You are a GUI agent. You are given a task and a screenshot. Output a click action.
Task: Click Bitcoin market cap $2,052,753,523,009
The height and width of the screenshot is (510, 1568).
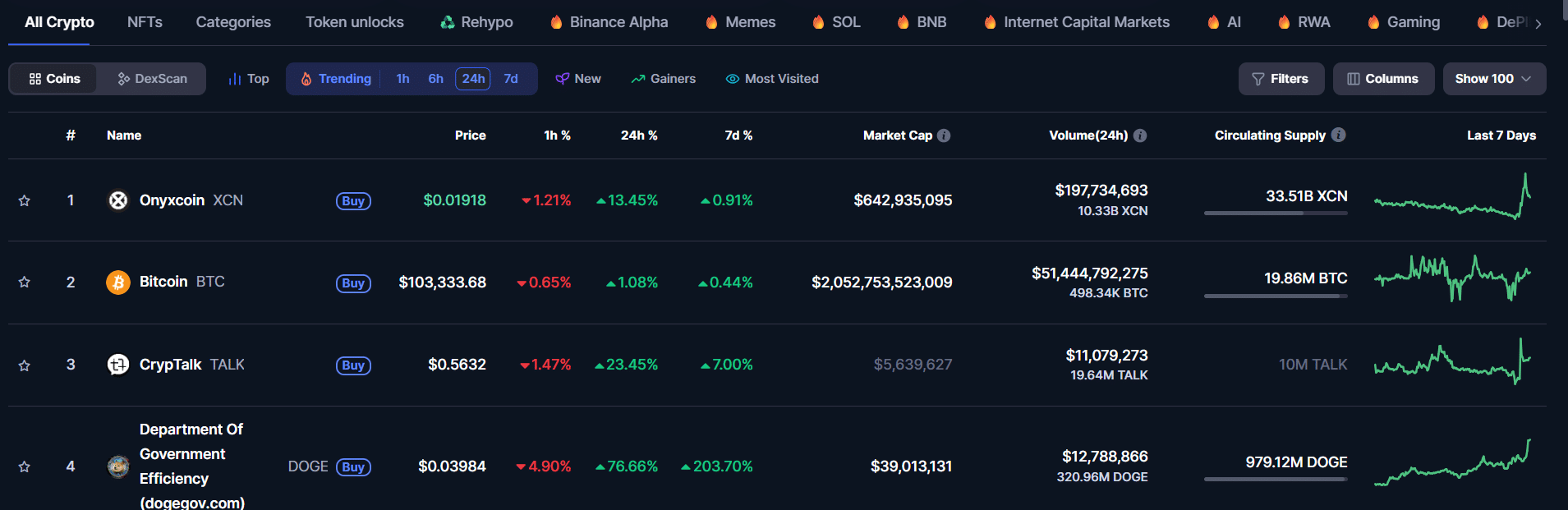click(882, 283)
